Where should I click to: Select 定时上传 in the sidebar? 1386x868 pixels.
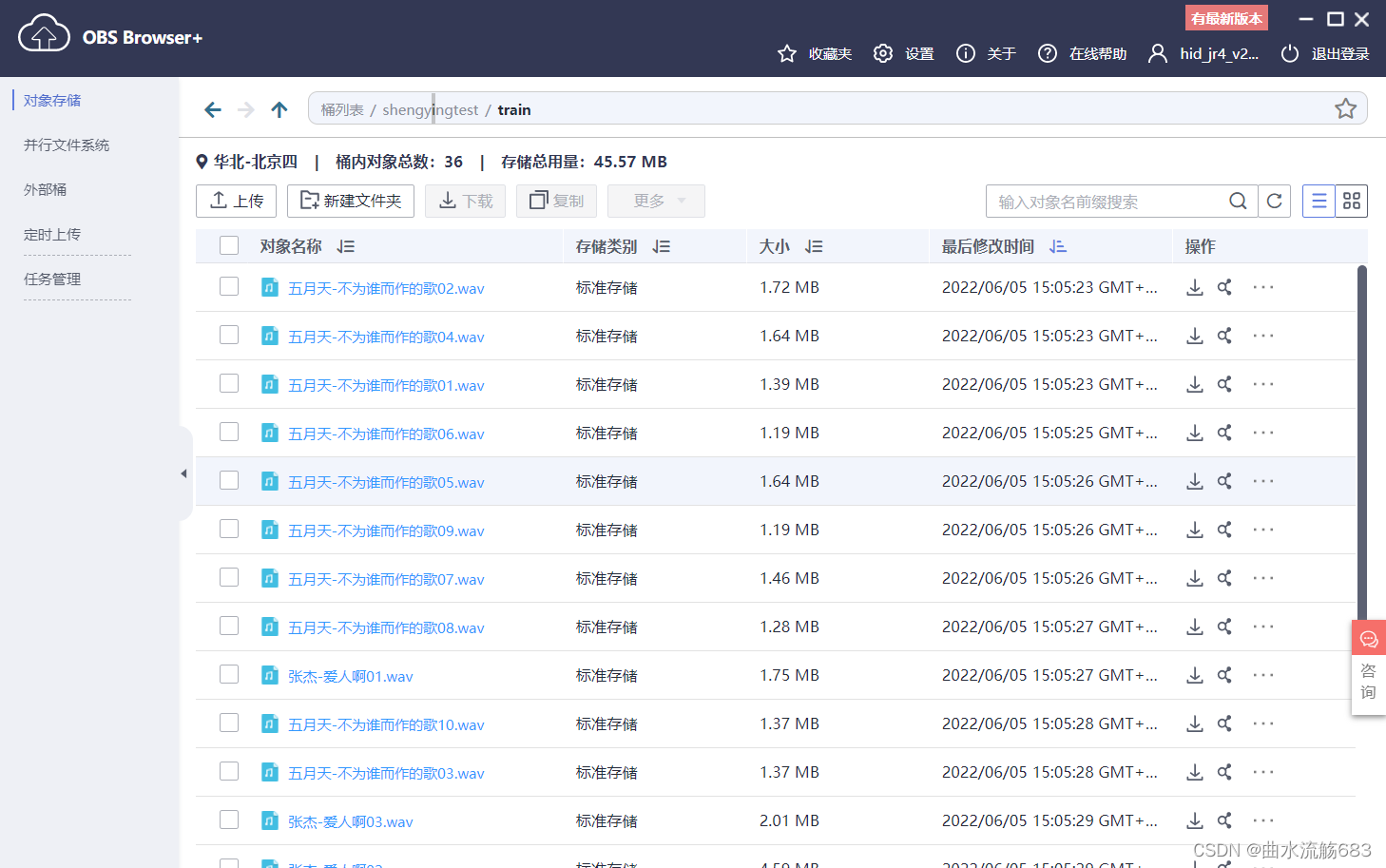click(x=52, y=235)
